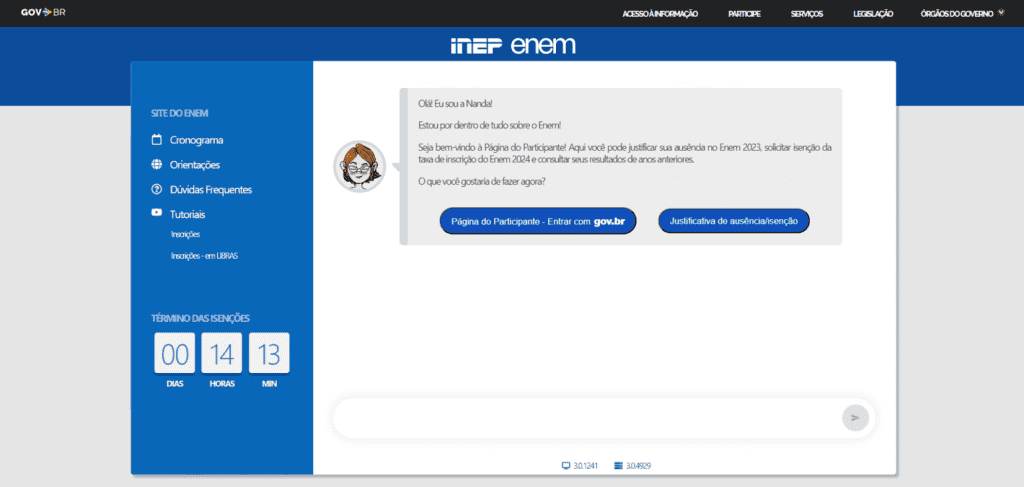Click the INEP Enem logo
1024x487 pixels.
point(513,45)
